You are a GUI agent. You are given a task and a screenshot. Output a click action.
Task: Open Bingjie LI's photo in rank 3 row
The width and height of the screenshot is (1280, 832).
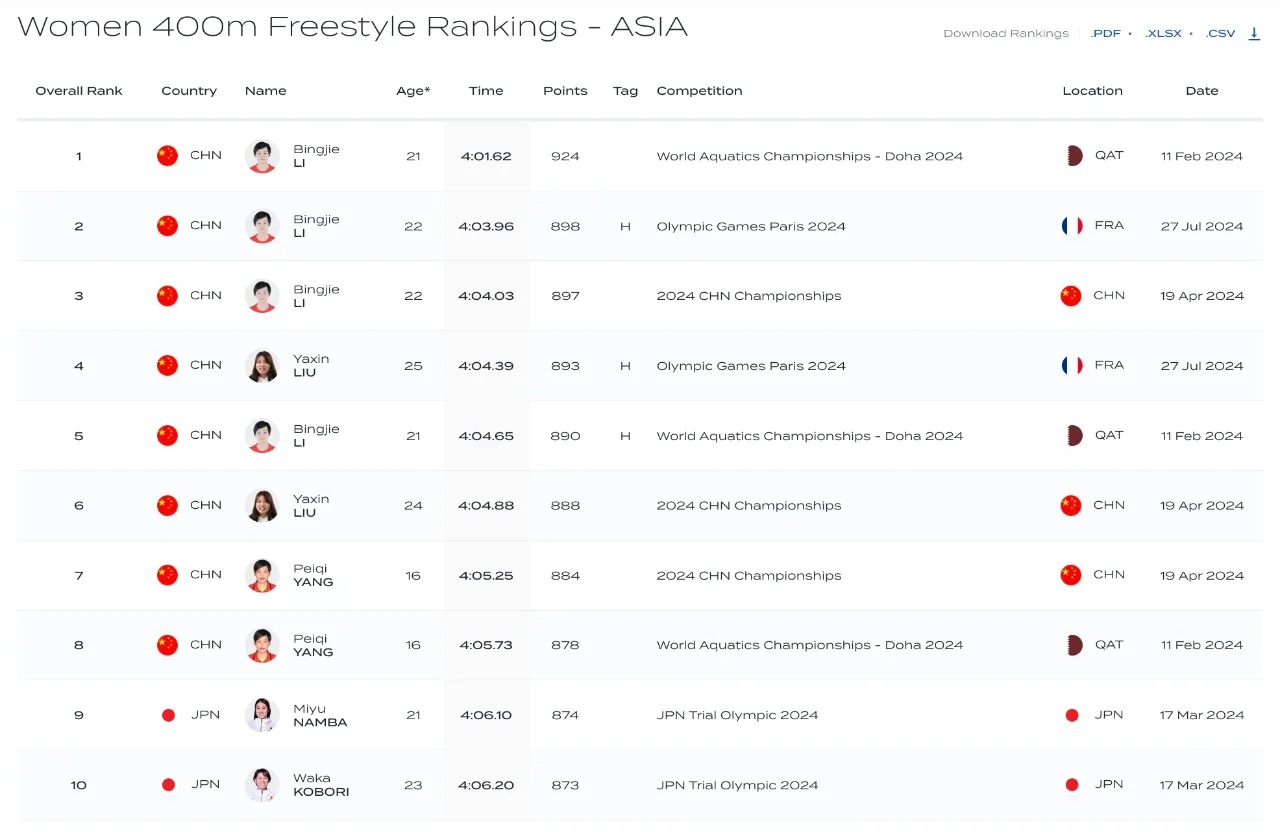(x=262, y=296)
